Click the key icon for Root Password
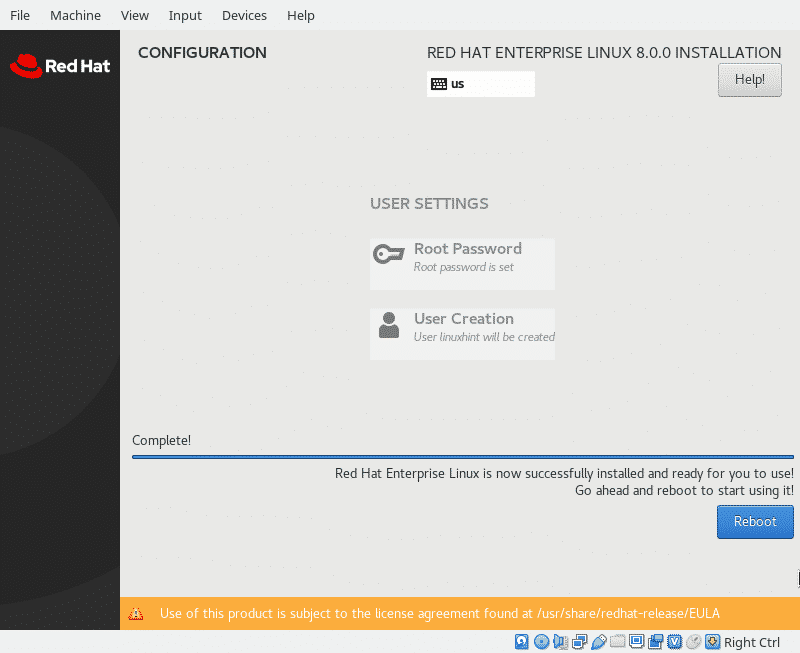 (x=389, y=254)
